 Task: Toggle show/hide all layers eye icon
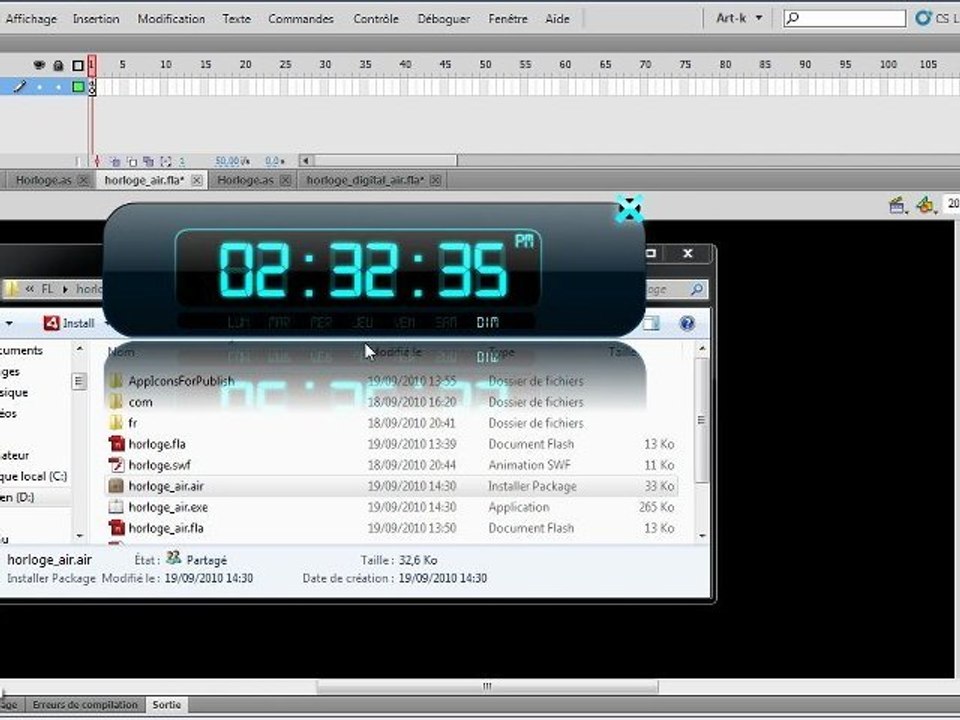coord(39,65)
